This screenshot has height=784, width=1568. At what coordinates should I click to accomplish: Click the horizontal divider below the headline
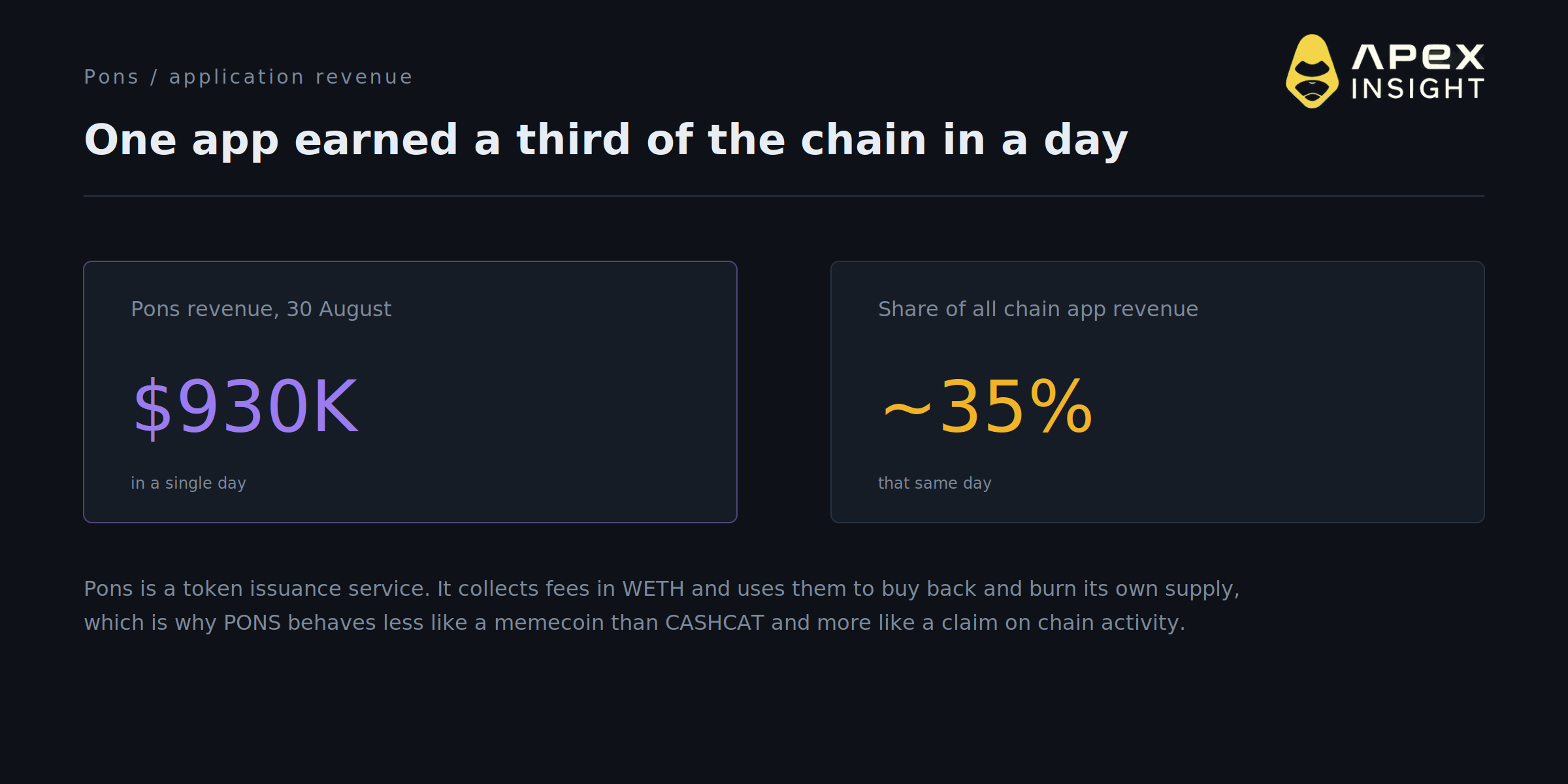[784, 196]
